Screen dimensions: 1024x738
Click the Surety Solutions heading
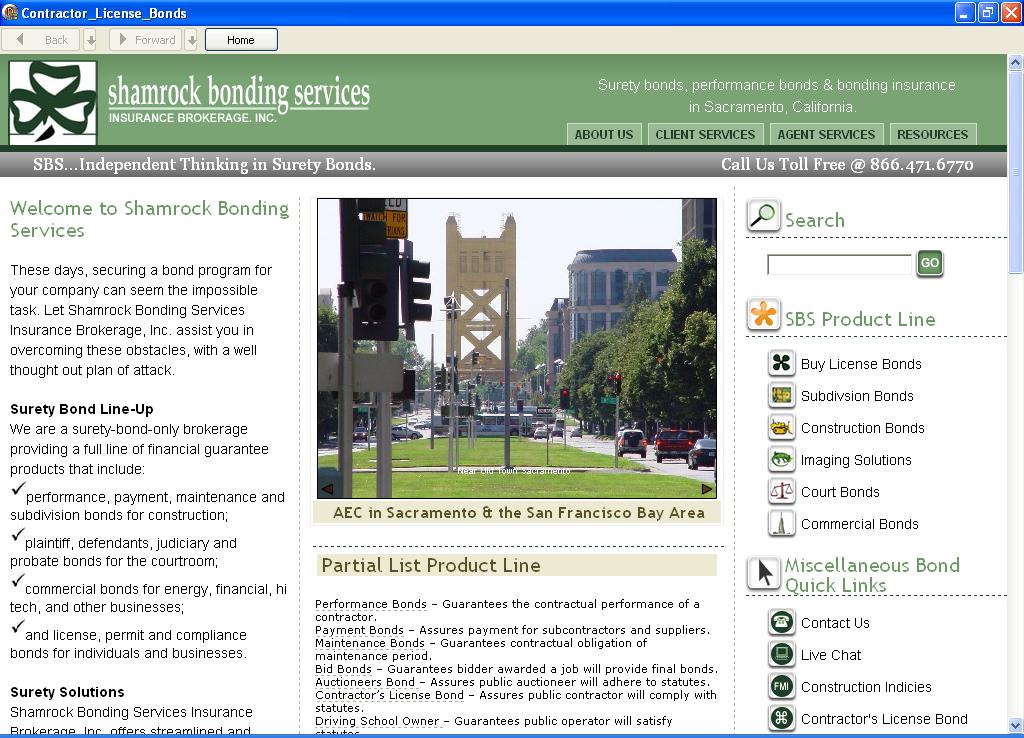tap(67, 692)
